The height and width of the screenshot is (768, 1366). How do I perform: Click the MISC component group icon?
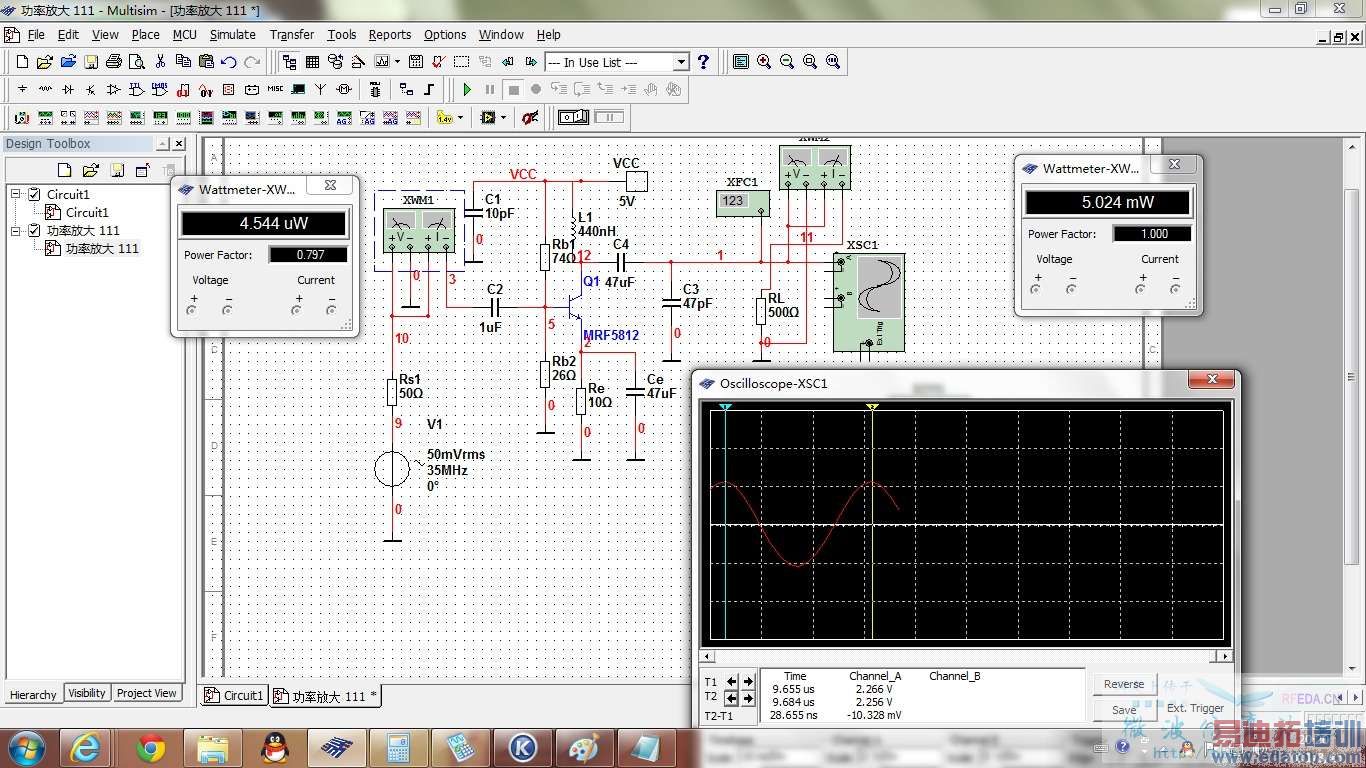tap(275, 90)
